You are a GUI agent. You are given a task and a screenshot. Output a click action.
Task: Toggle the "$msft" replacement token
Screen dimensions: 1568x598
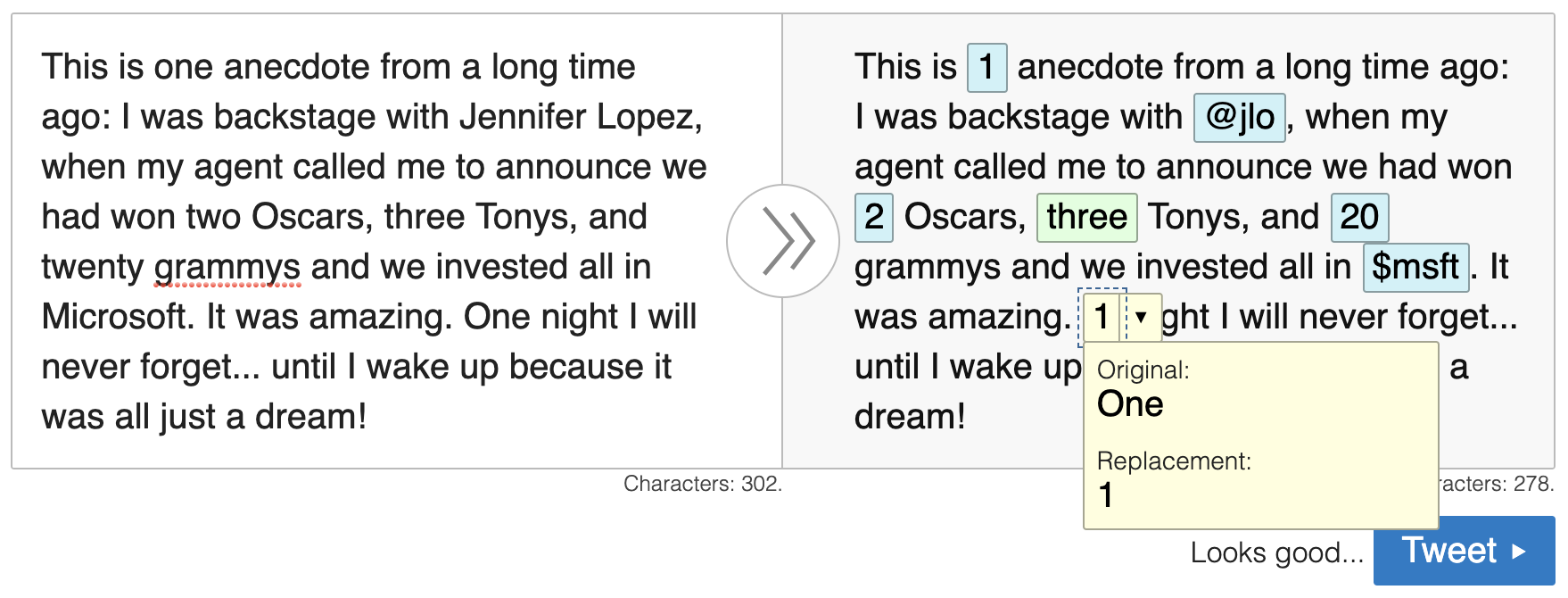pyautogui.click(x=1415, y=267)
